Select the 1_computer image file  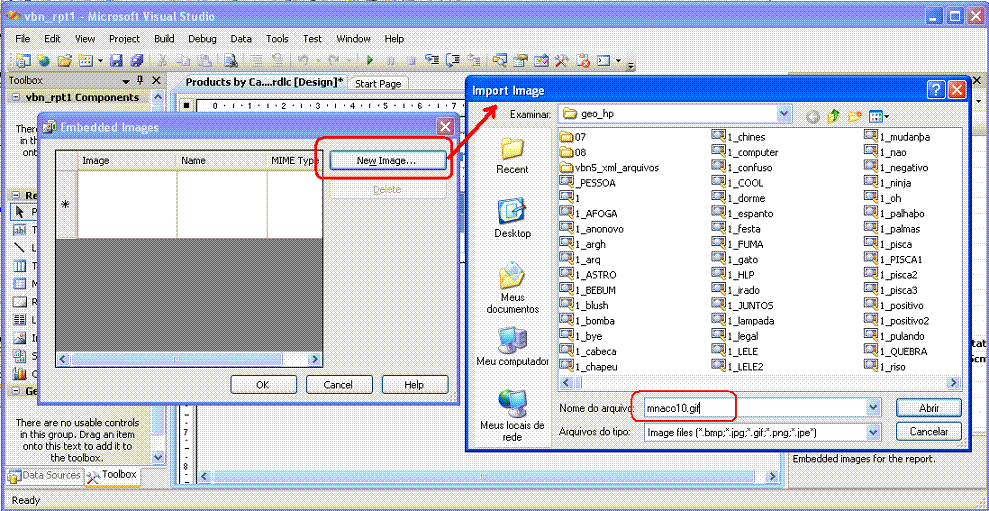[x=745, y=152]
